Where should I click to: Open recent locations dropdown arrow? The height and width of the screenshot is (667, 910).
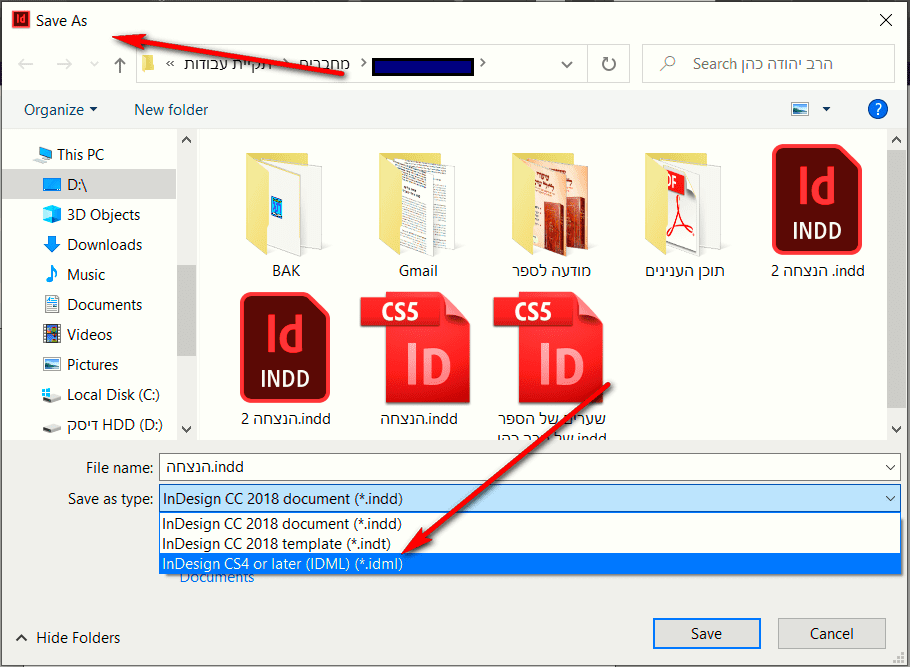[x=94, y=64]
